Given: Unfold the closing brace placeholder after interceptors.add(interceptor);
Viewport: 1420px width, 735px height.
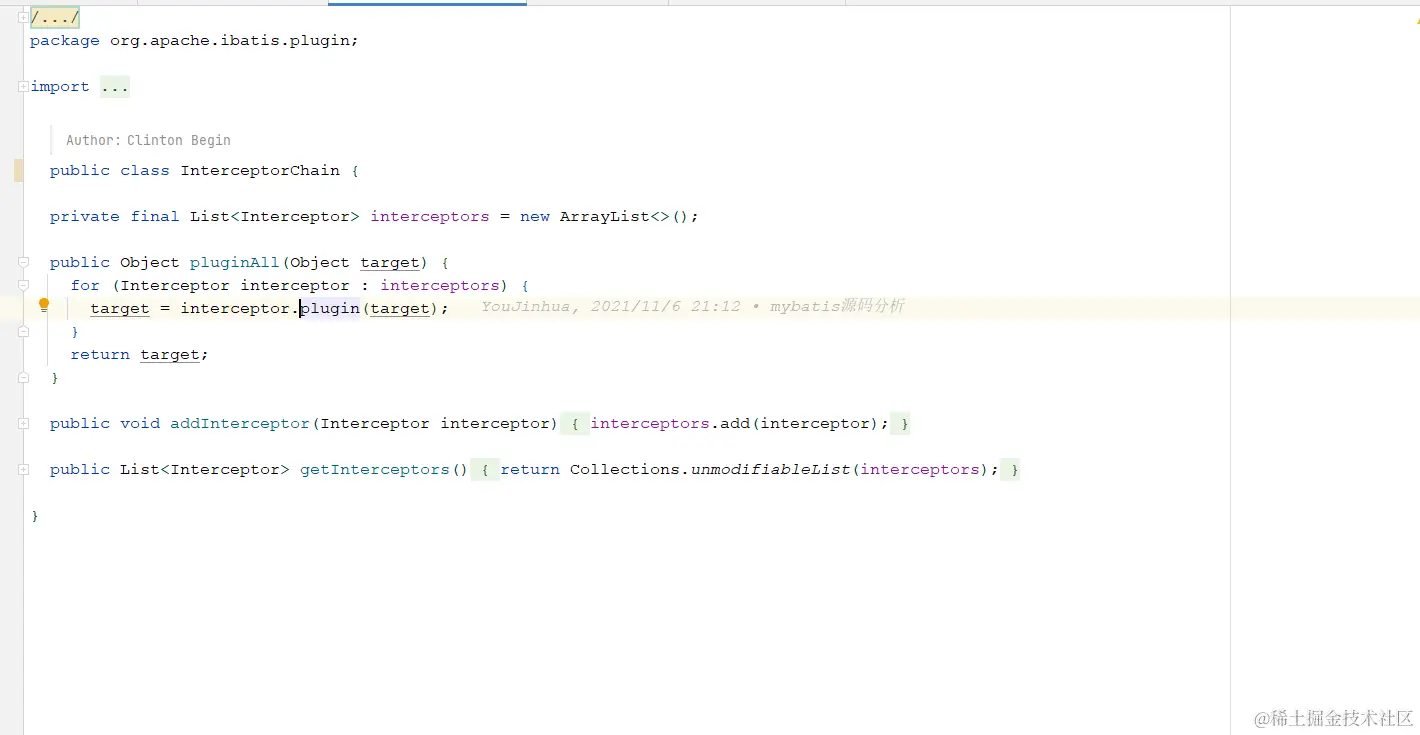Looking at the screenshot, I should [902, 424].
